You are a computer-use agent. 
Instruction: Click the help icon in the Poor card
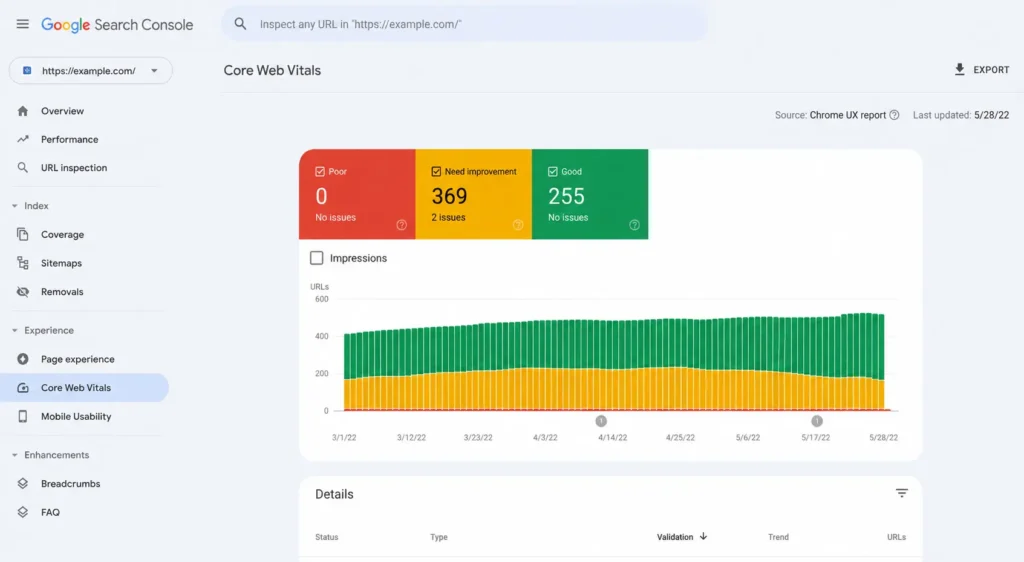point(402,225)
